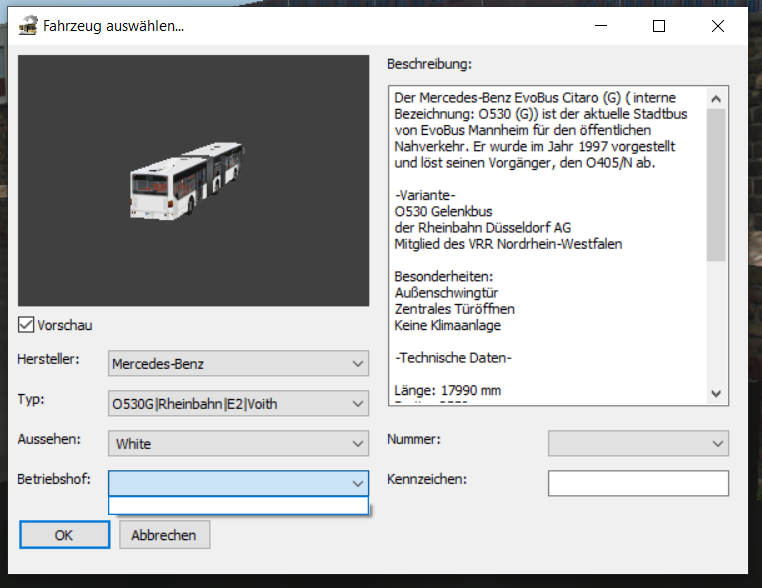Click scroll up arrow in Beschreibung
The height and width of the screenshot is (588, 762).
coord(716,98)
